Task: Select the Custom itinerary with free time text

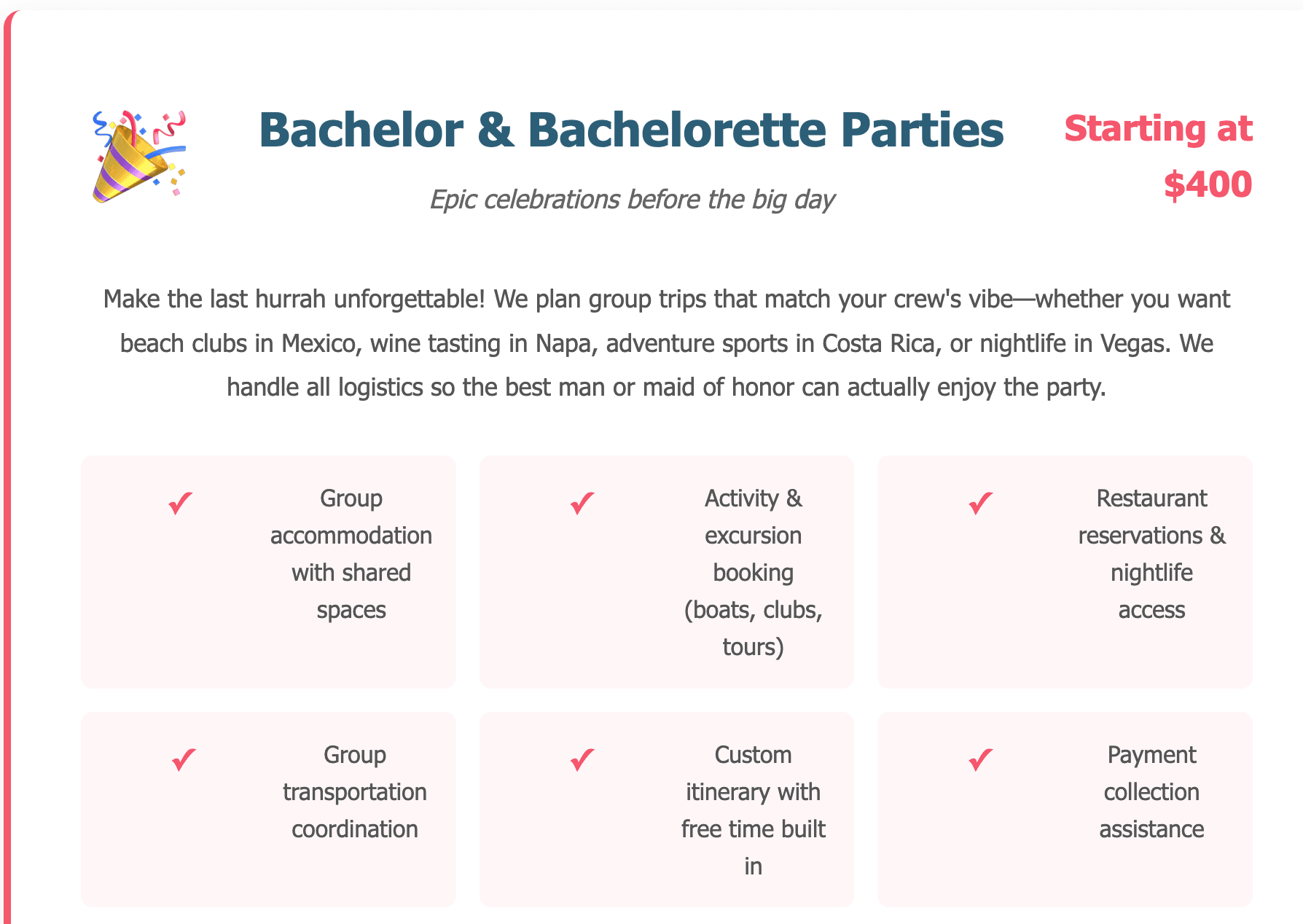Action: (x=753, y=810)
